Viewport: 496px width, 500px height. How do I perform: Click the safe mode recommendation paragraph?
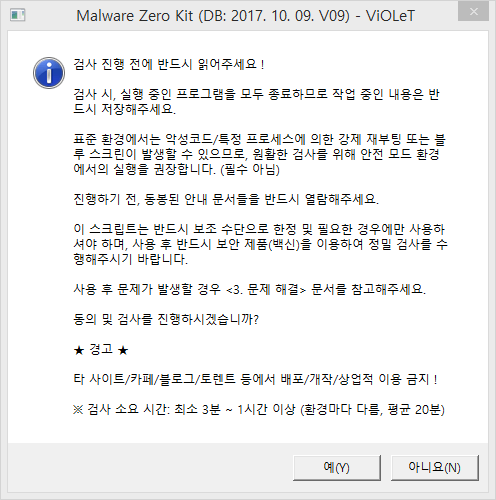(x=259, y=154)
